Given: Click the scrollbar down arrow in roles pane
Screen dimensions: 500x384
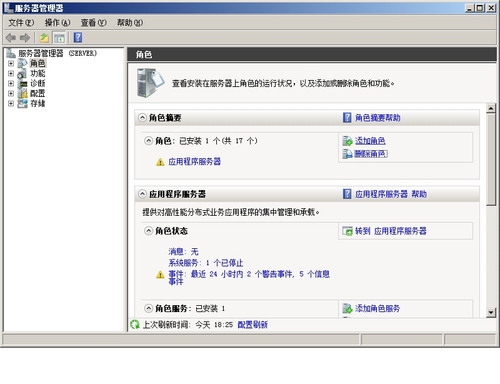Looking at the screenshot, I should (x=491, y=313).
